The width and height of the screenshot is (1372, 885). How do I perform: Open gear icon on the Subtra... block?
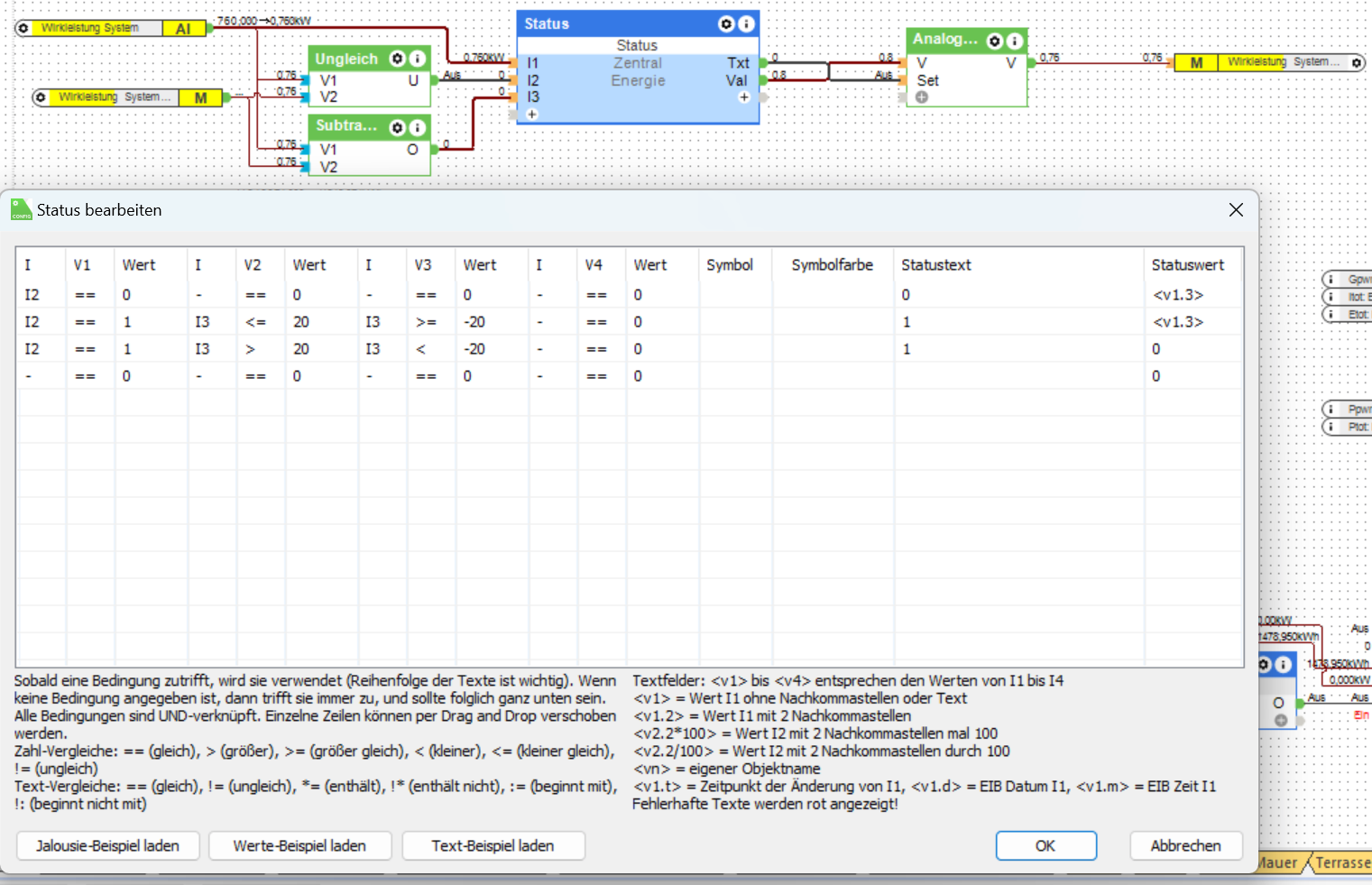click(x=397, y=128)
